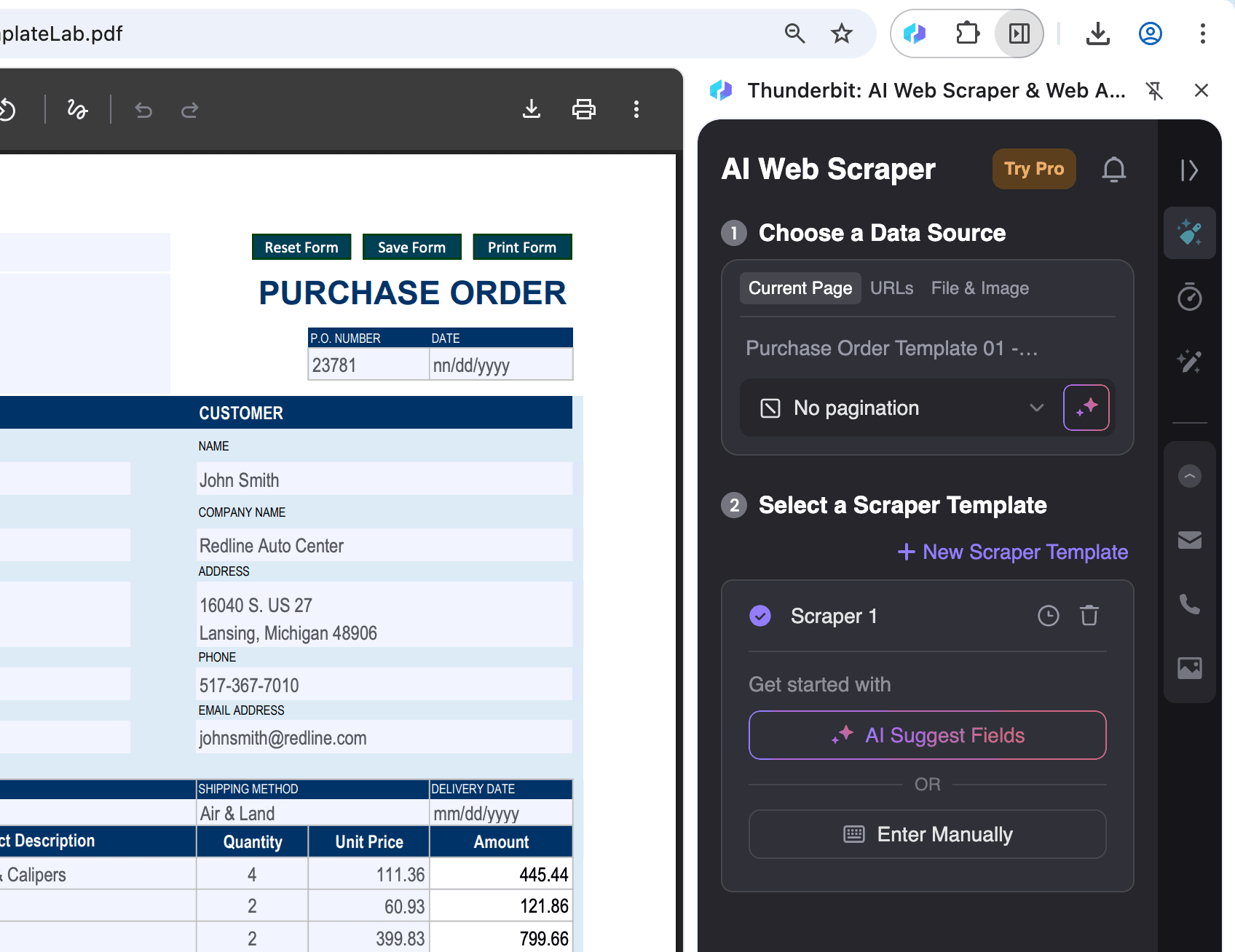Open the Extensions puzzle icon
Image resolution: width=1235 pixels, height=952 pixels.
pos(968,33)
